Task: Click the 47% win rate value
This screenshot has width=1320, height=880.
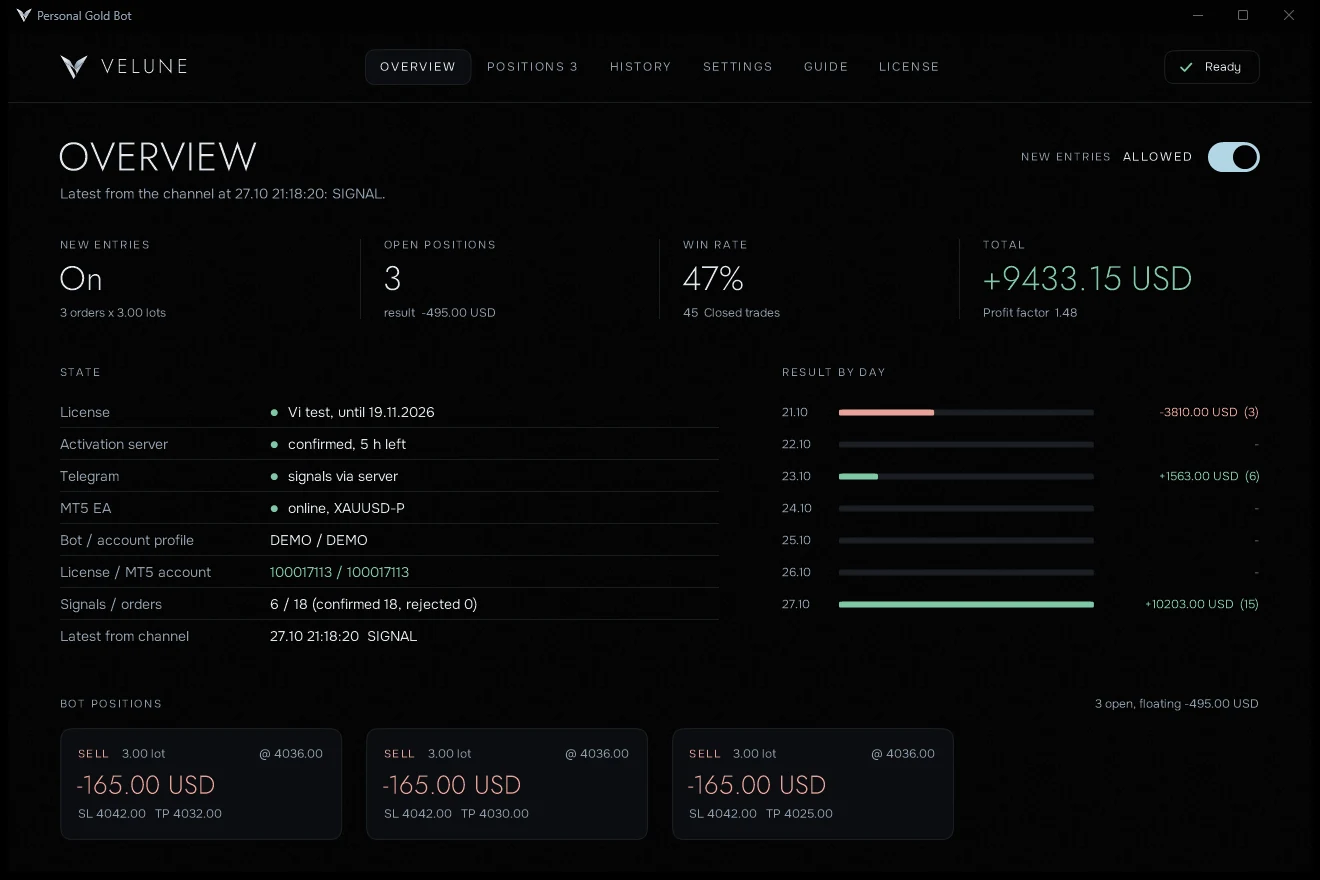Action: 713,278
